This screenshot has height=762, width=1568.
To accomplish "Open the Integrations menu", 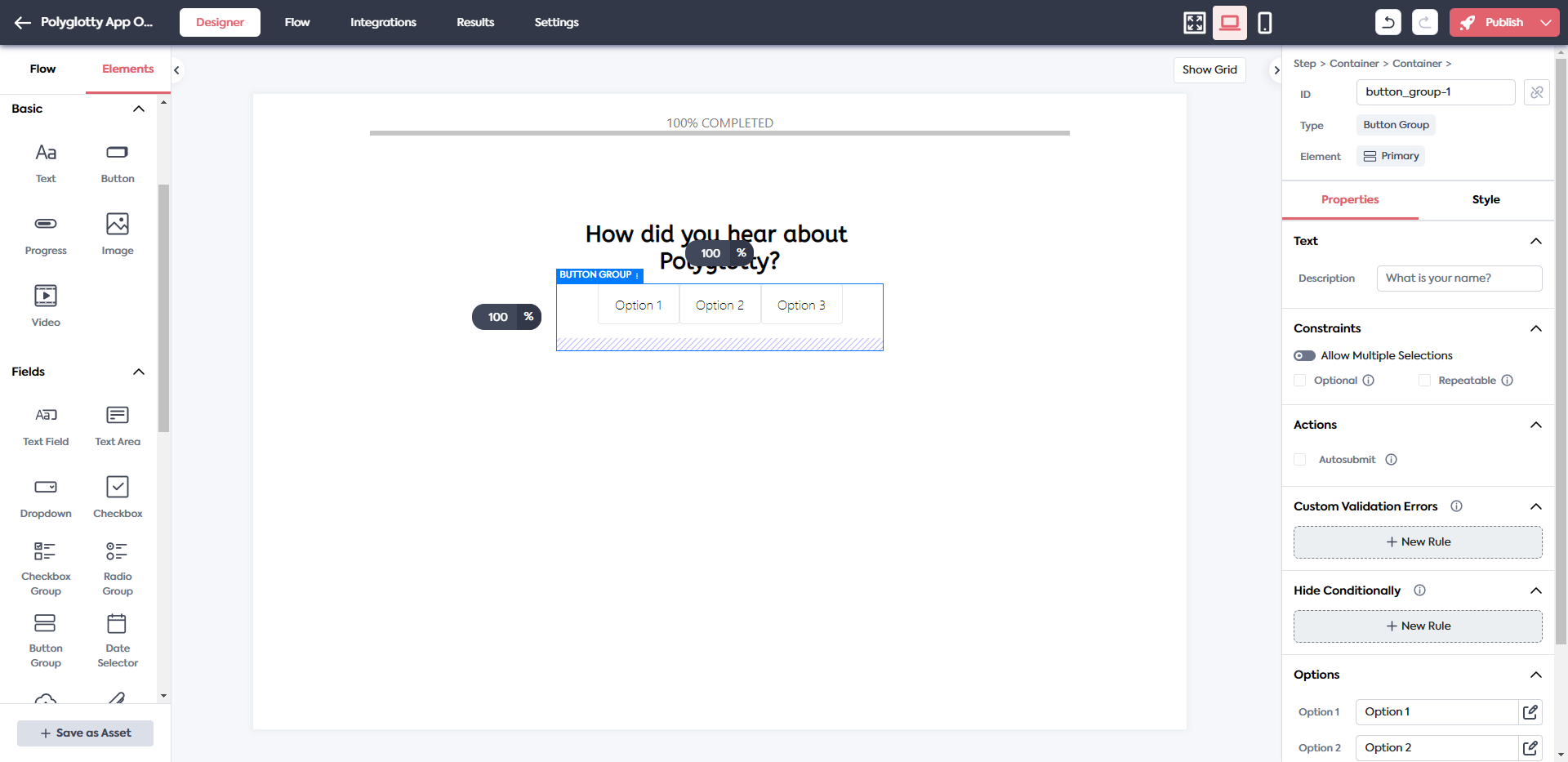I will point(383,22).
